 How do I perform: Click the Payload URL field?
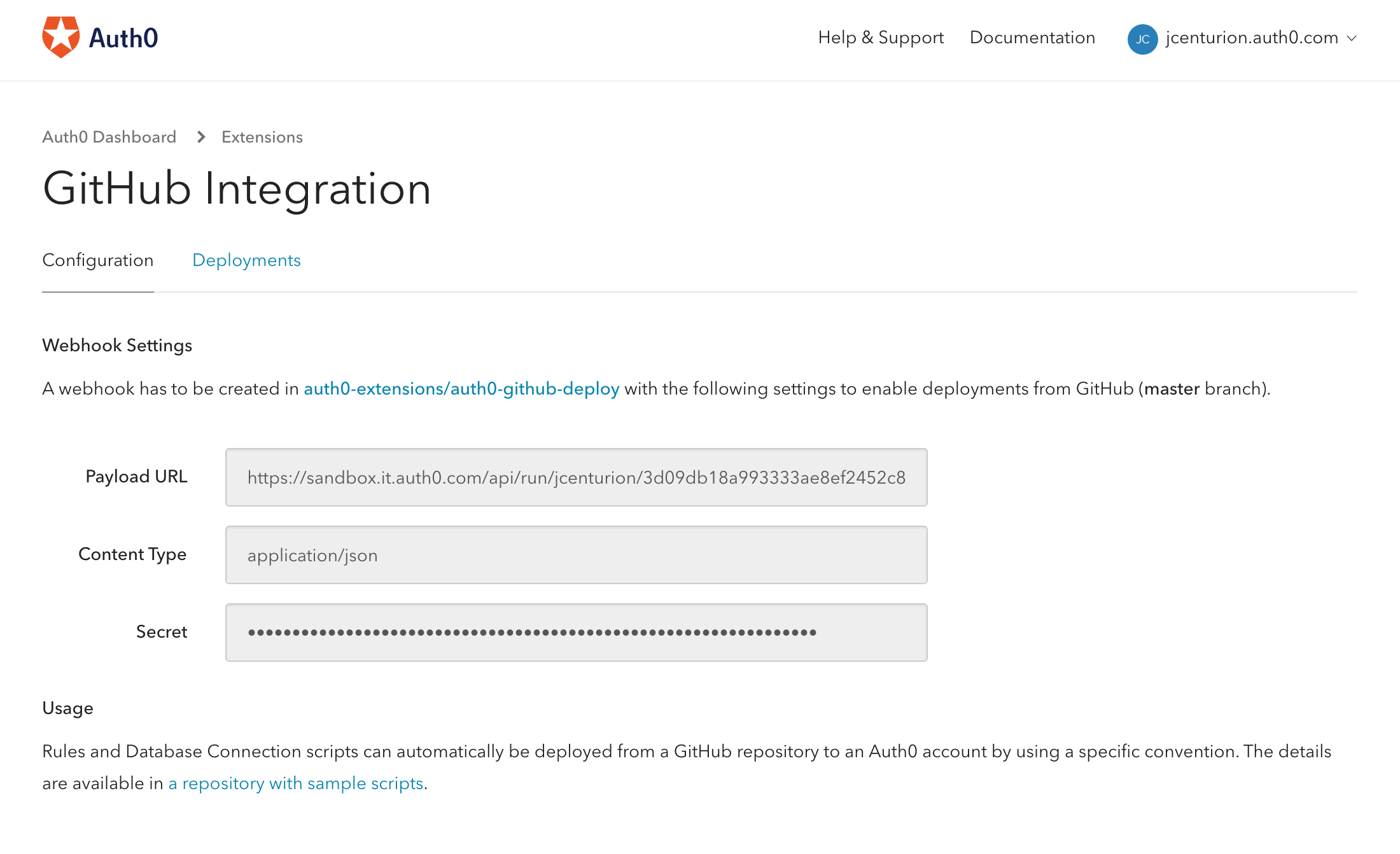577,477
